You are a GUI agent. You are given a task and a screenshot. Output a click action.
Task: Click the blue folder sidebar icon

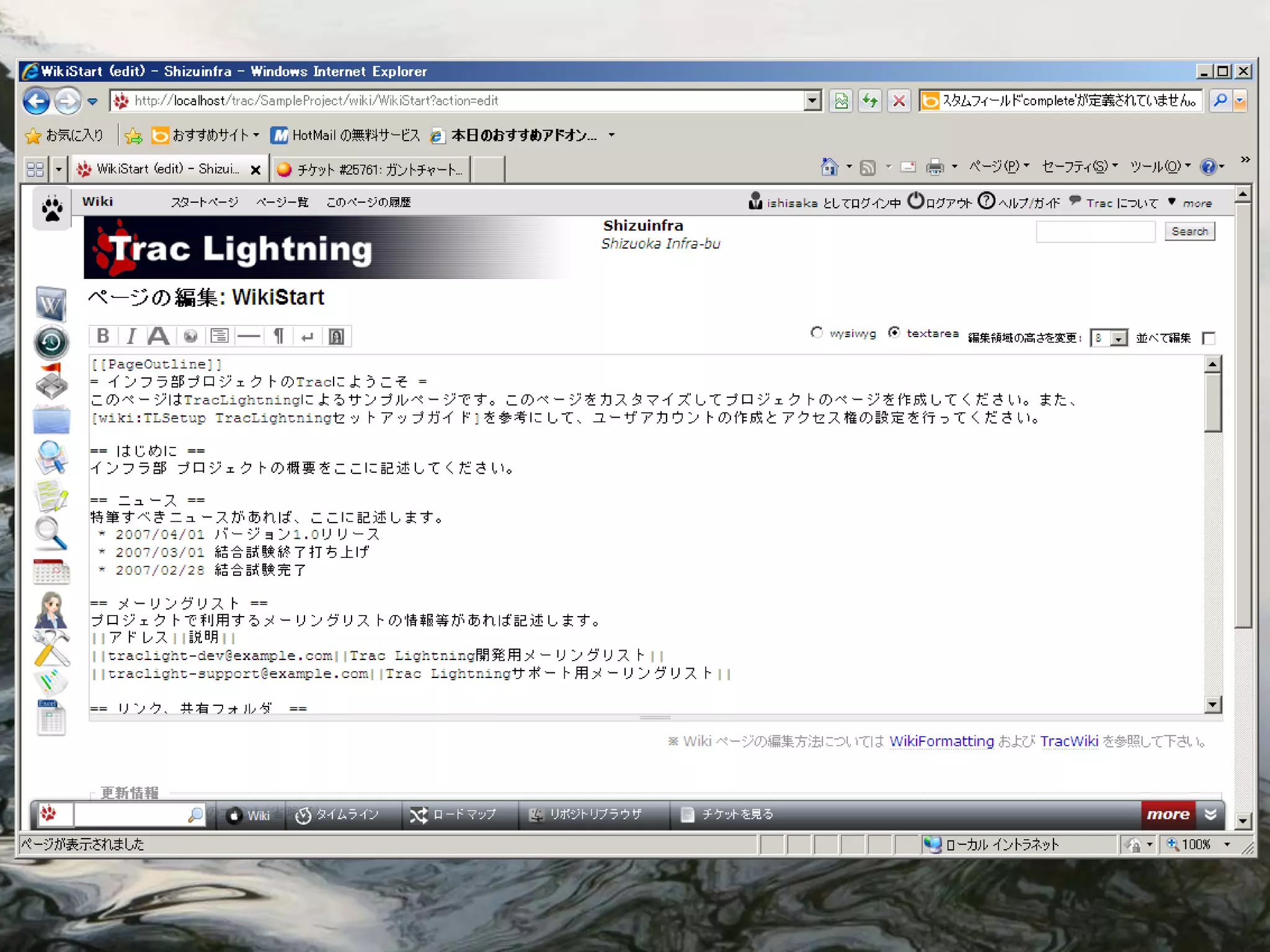[x=51, y=420]
